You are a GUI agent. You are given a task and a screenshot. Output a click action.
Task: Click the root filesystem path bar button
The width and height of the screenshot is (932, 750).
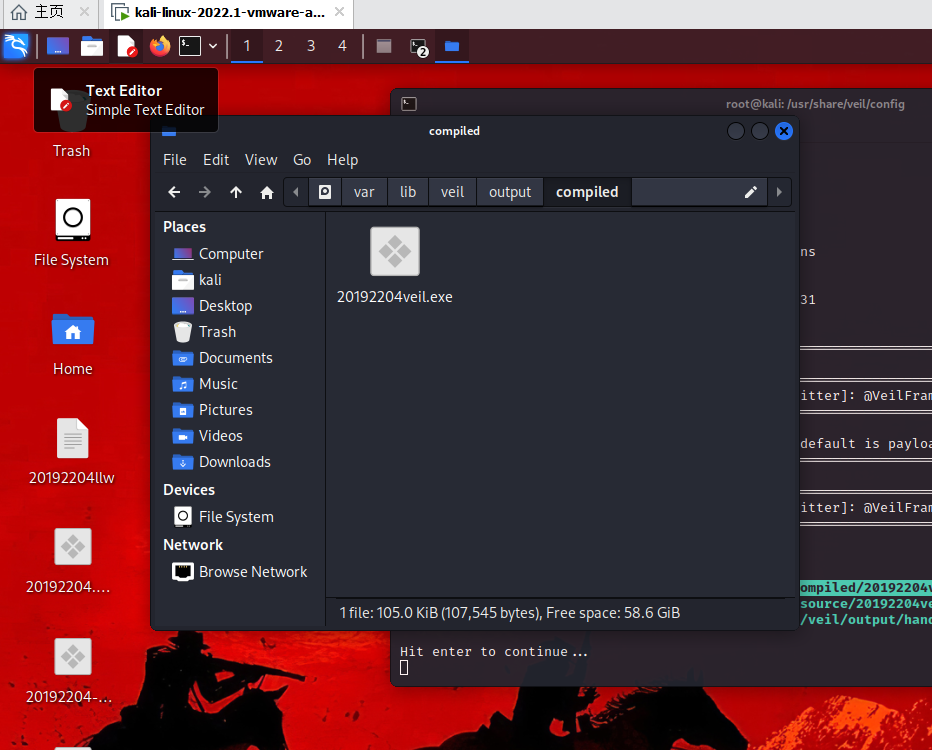325,192
